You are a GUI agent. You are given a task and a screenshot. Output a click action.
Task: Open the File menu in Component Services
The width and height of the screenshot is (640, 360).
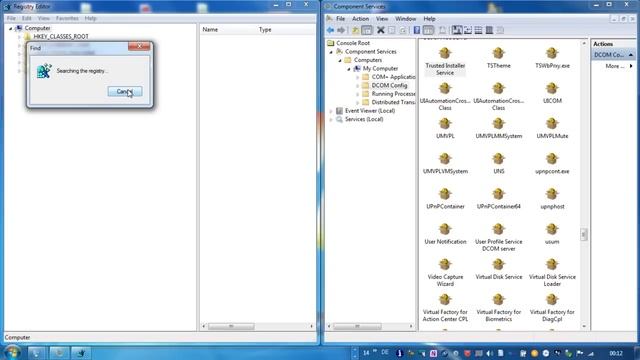point(340,19)
